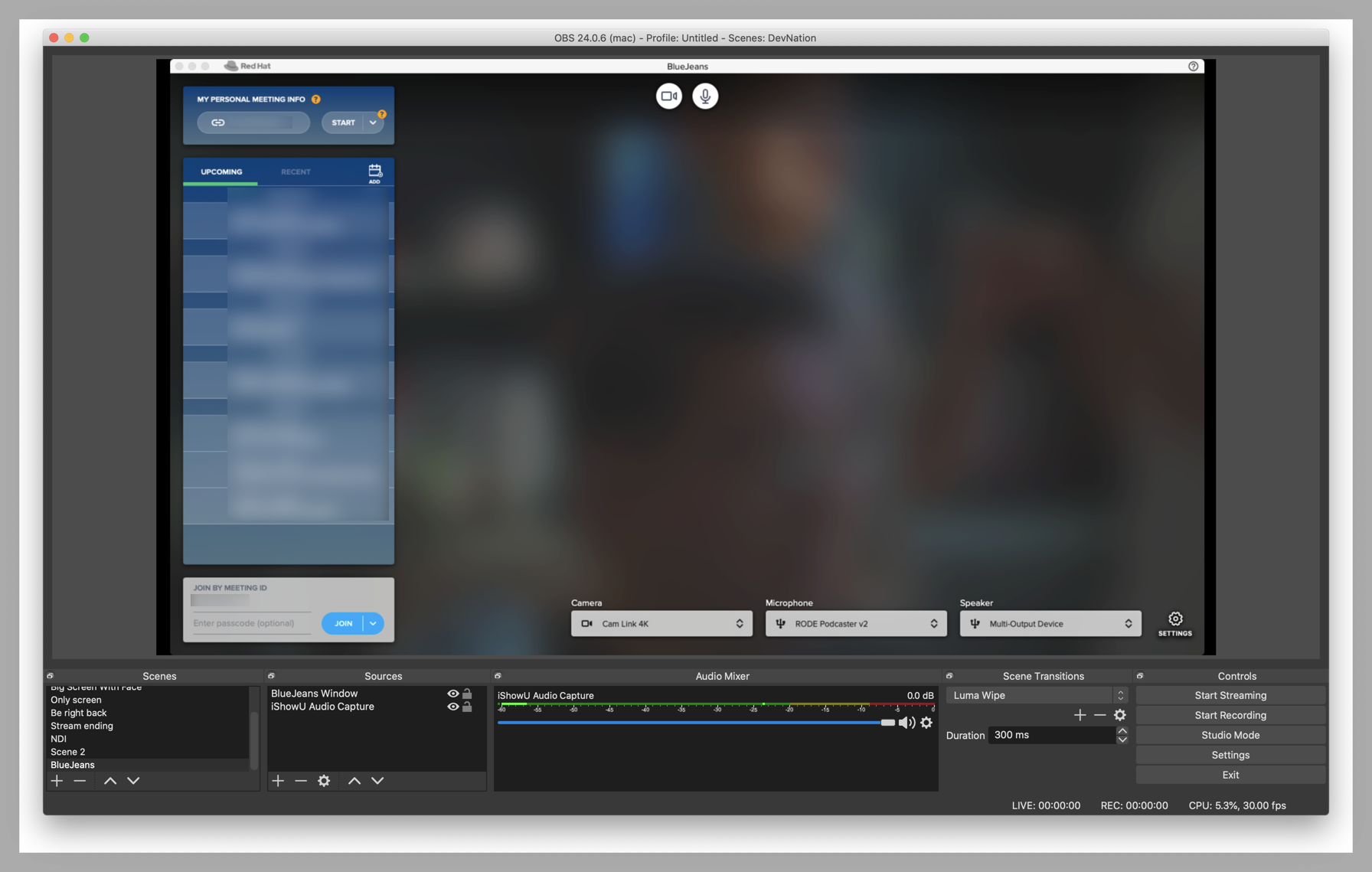Click the blue Join button
Viewport: 1372px width, 872px height.
343,623
